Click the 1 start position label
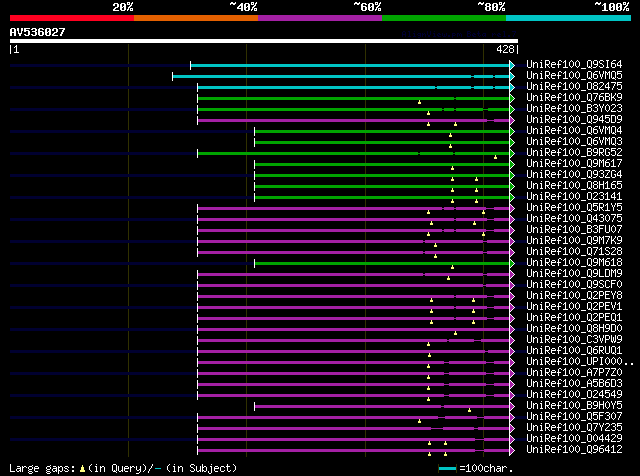The image size is (640, 476). pos(16,49)
